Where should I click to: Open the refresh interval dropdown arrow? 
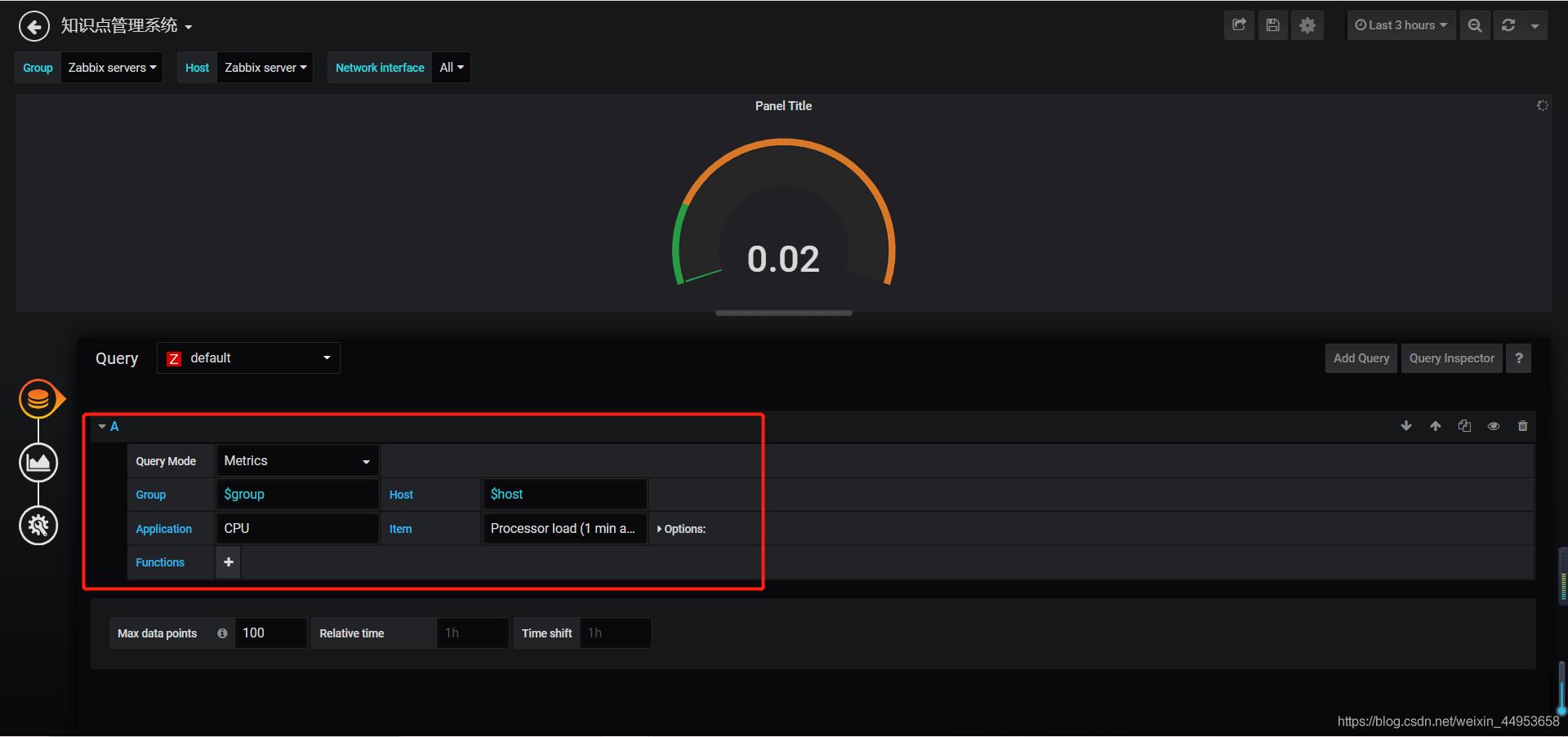(x=1535, y=25)
